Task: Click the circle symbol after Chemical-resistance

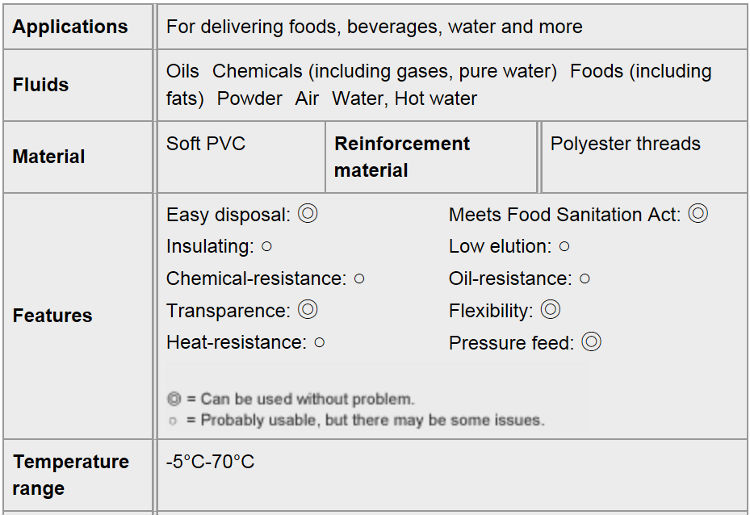Action: click(359, 279)
